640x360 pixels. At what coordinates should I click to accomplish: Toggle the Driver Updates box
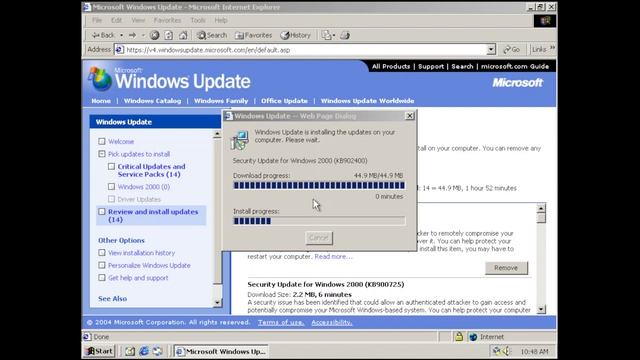(111, 199)
